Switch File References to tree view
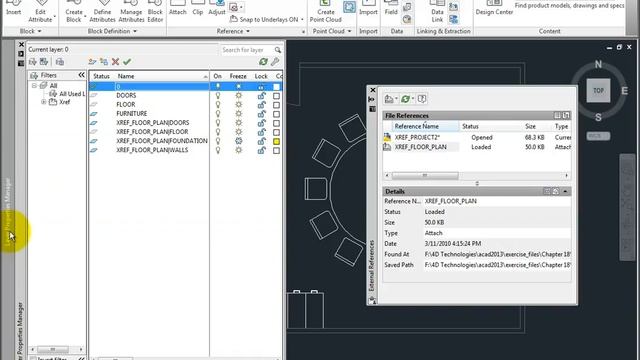The image size is (640, 360). tap(566, 116)
